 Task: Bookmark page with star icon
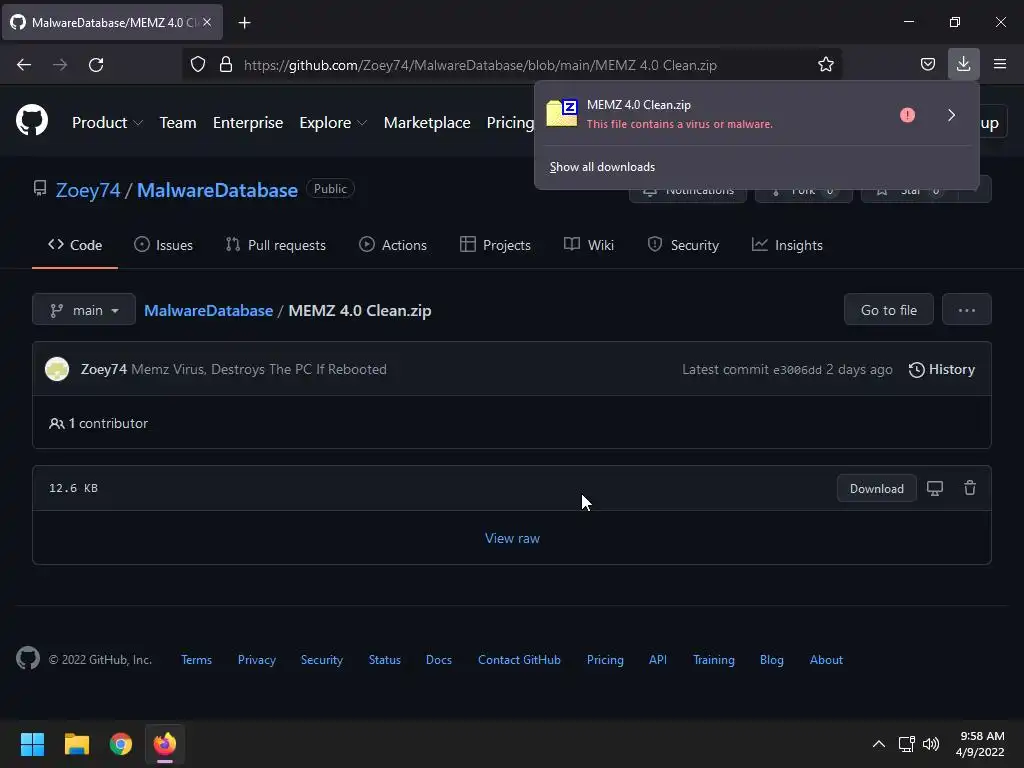[825, 64]
